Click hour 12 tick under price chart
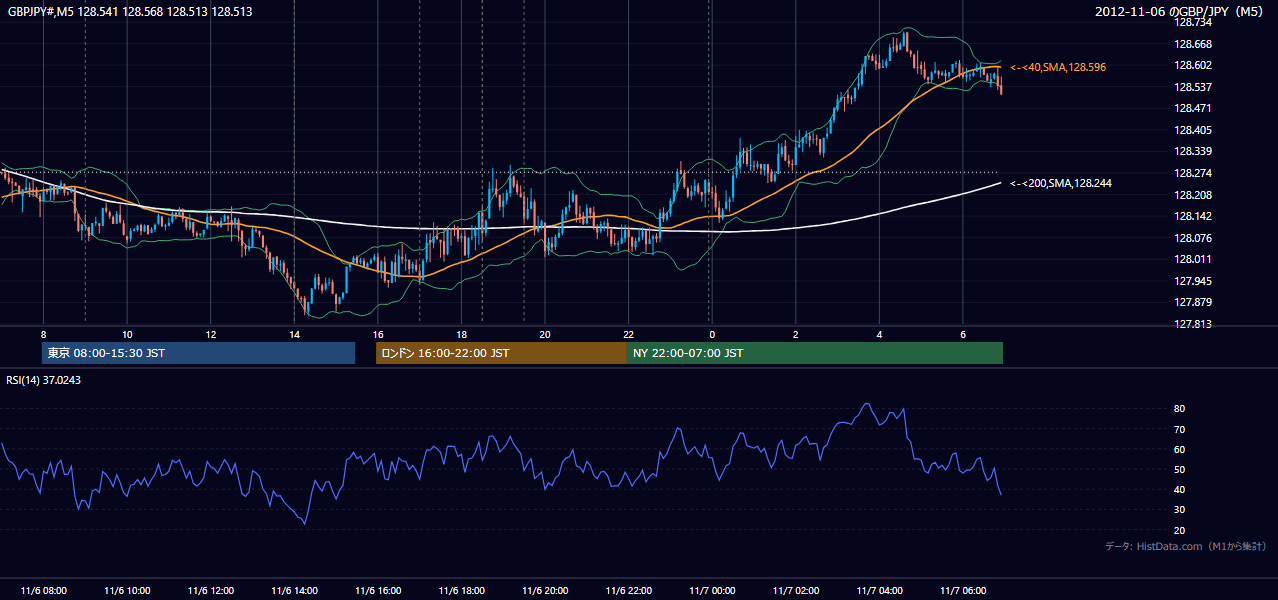1278x600 pixels. click(210, 334)
